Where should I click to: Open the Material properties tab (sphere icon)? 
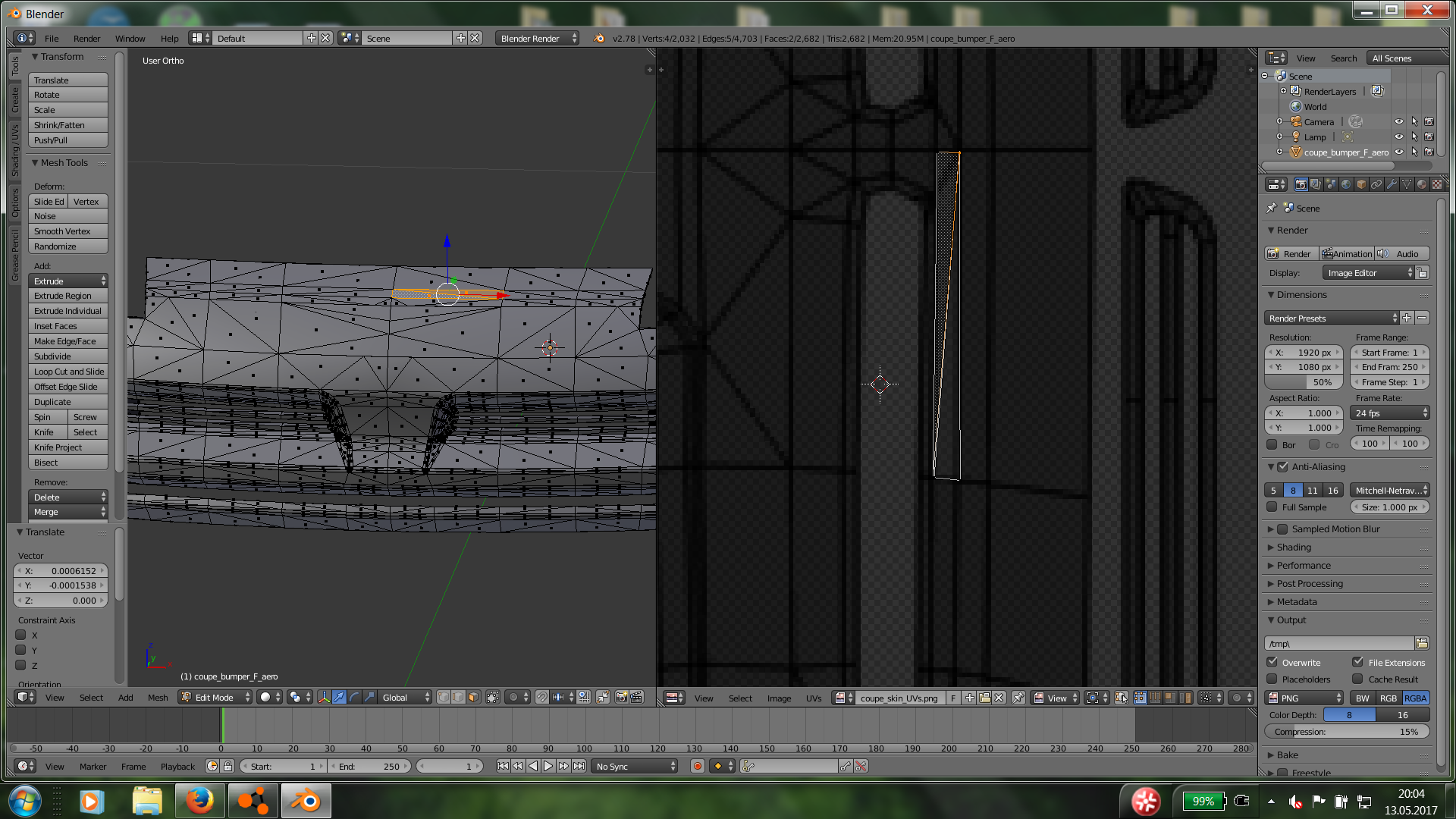(x=1422, y=184)
